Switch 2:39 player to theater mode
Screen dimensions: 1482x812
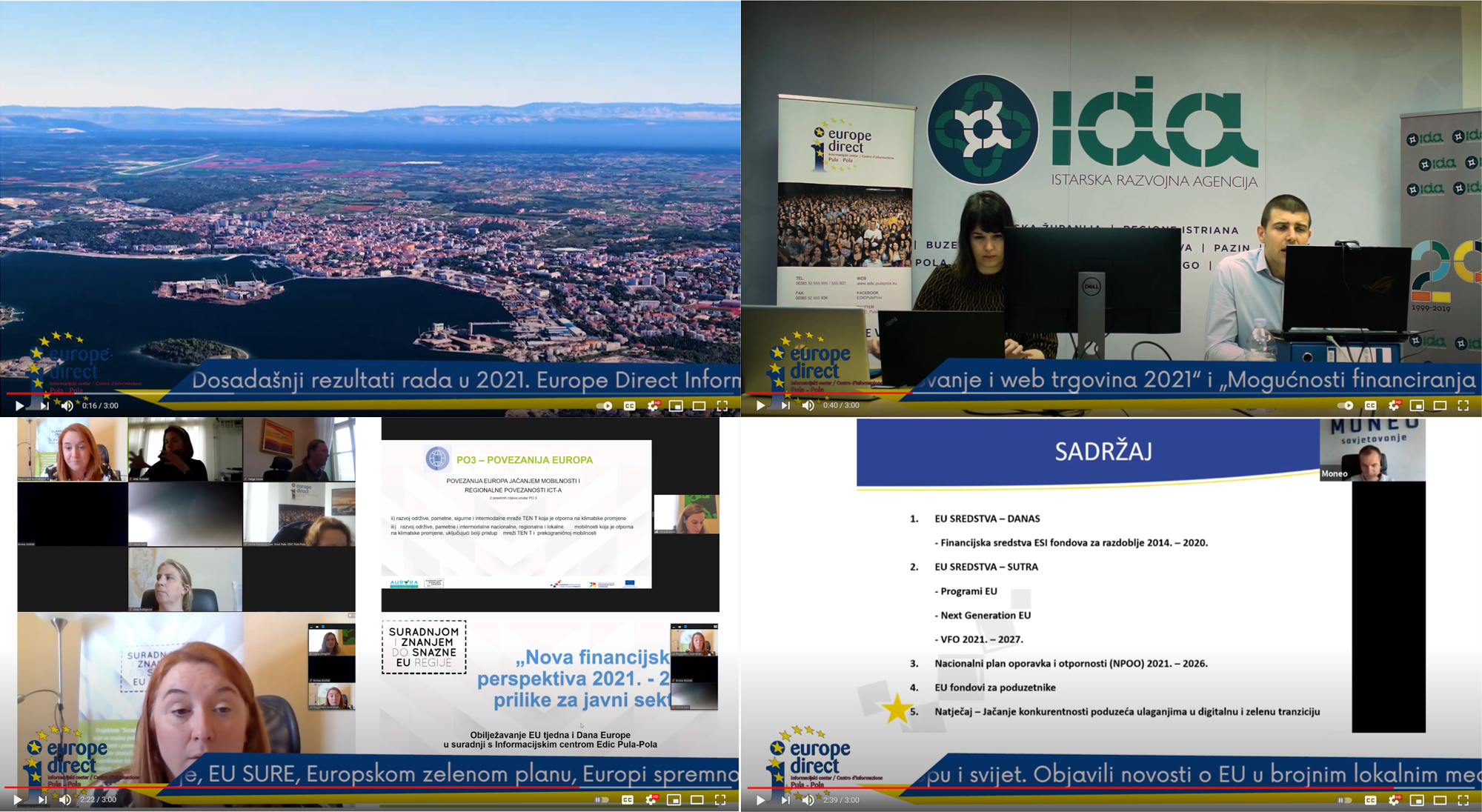click(1440, 800)
